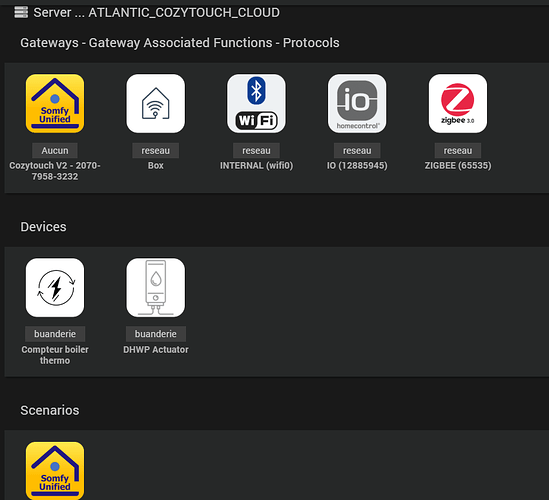549x500 pixels.
Task: Click the Aucun room tag under Cozytouch
Action: pyautogui.click(x=55, y=151)
